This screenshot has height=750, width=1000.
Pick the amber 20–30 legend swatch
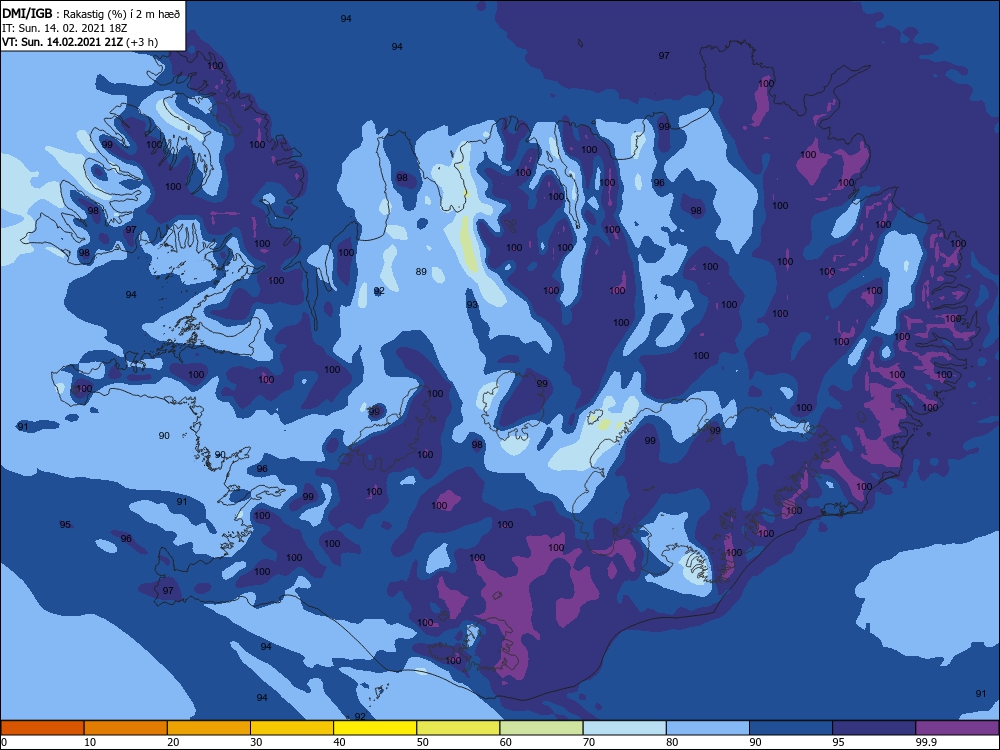click(x=209, y=728)
